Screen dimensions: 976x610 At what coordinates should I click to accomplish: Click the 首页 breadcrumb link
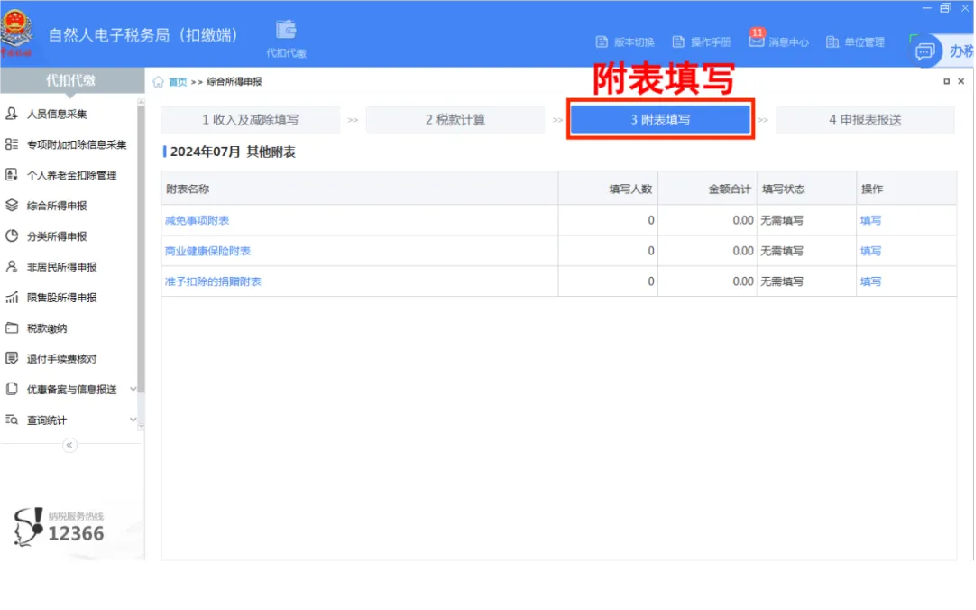[x=178, y=82]
